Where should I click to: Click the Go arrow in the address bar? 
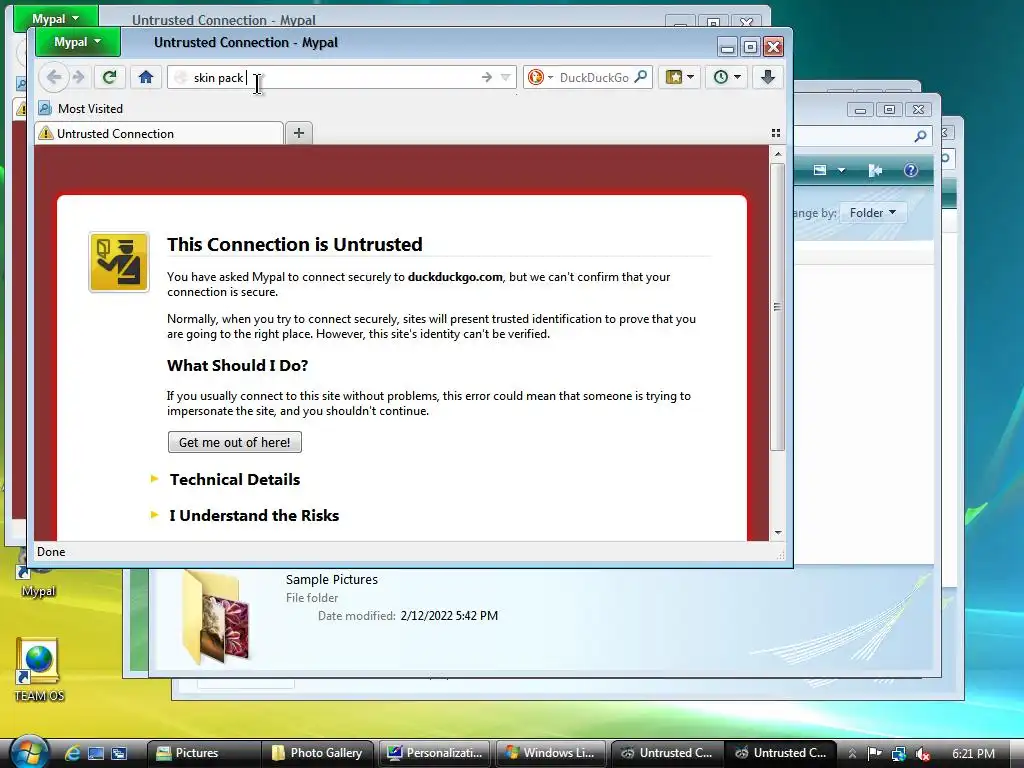point(487,78)
